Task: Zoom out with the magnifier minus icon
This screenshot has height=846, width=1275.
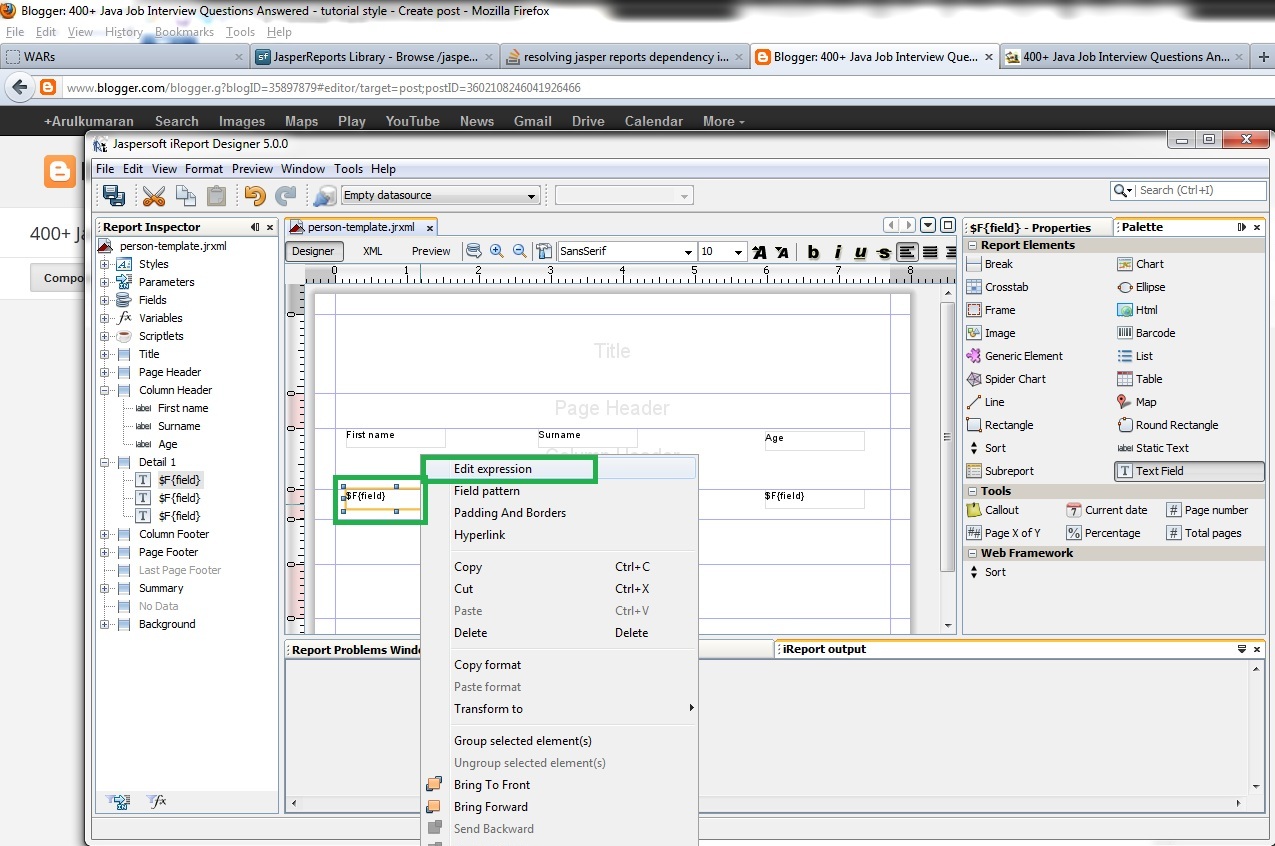Action: pyautogui.click(x=519, y=251)
